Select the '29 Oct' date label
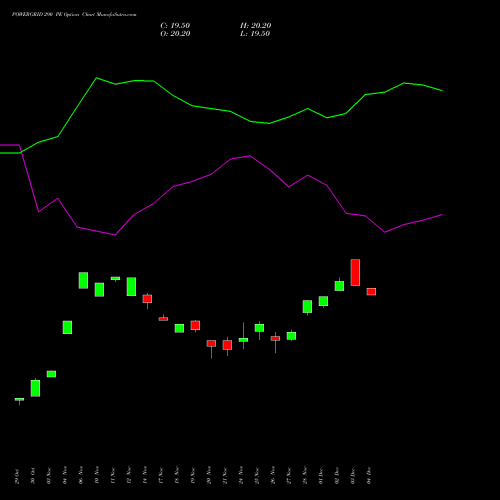Screen dimensions: 500x500 17,476
